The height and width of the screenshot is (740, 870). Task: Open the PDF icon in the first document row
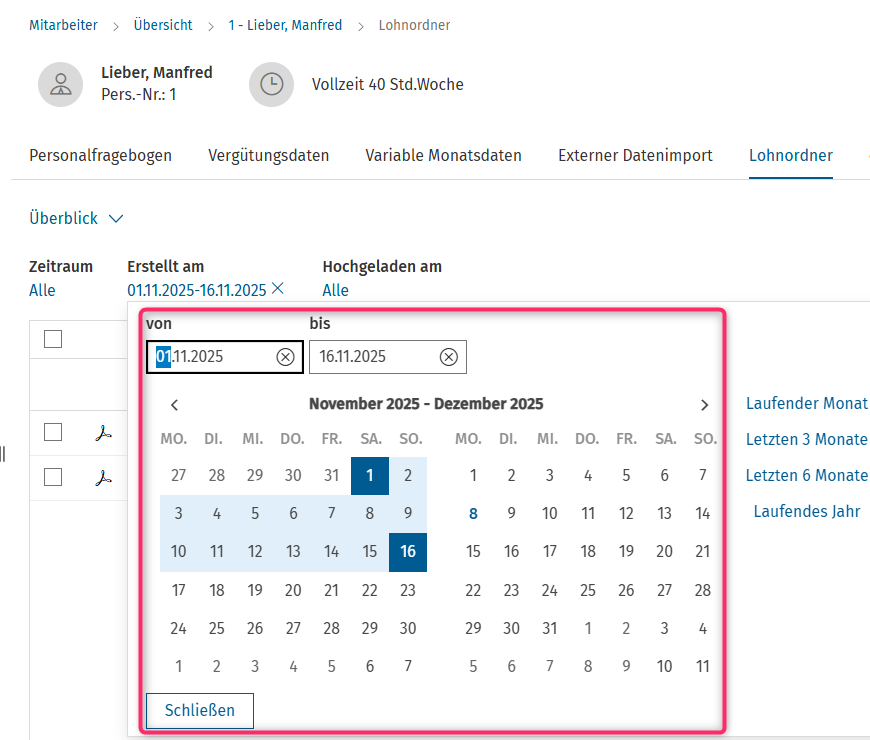[x=103, y=433]
